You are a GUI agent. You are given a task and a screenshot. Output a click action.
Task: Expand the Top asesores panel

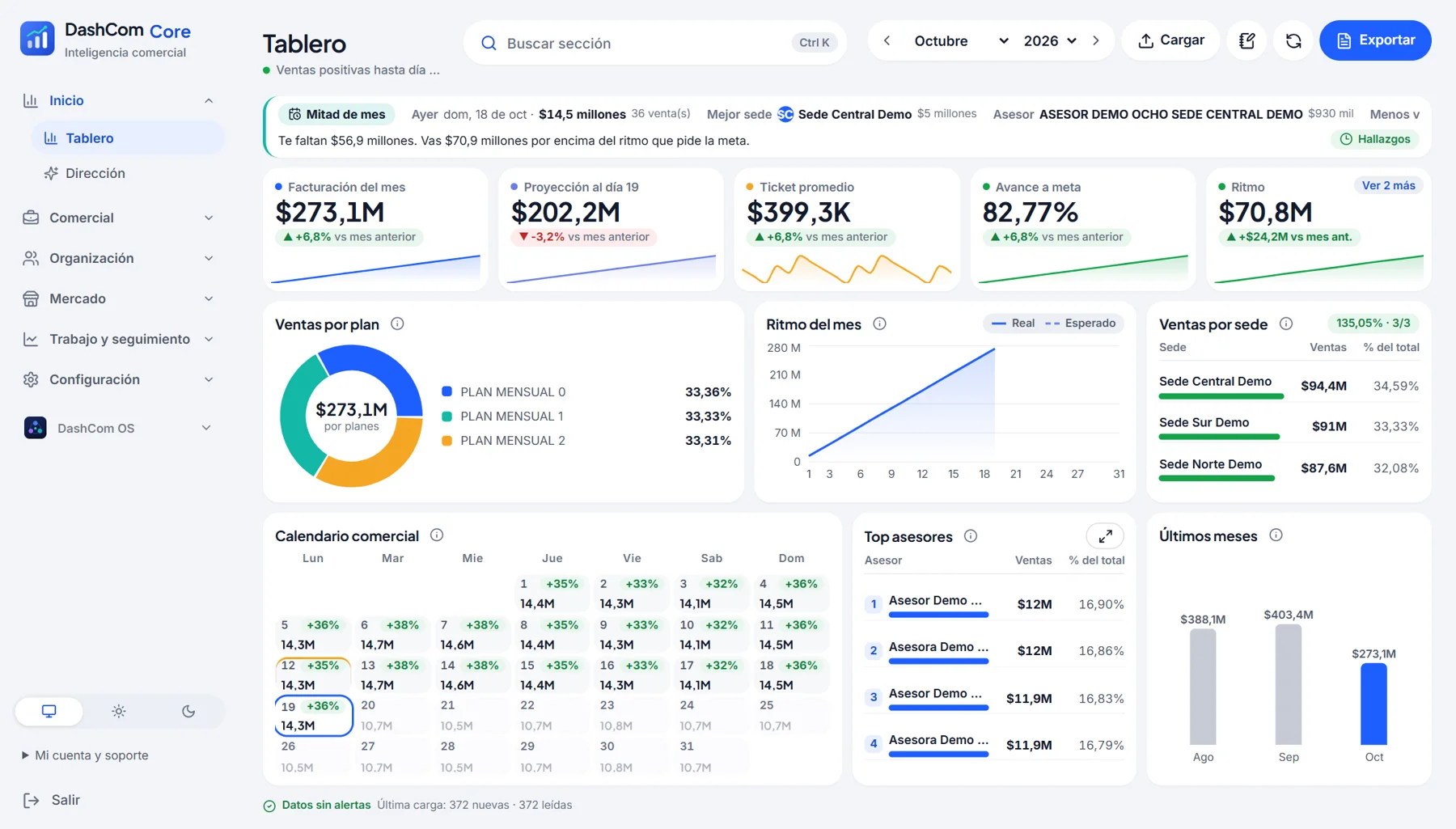click(x=1105, y=535)
